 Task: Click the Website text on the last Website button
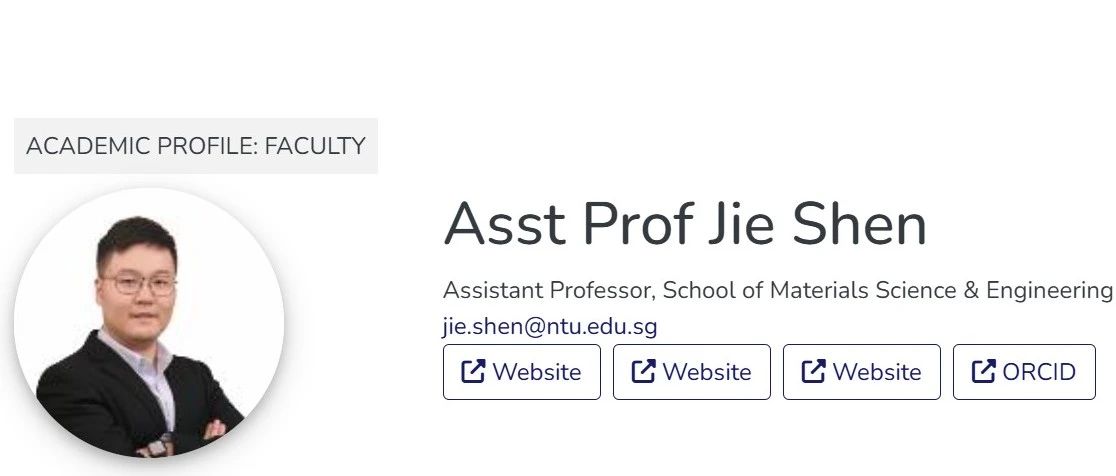point(877,372)
